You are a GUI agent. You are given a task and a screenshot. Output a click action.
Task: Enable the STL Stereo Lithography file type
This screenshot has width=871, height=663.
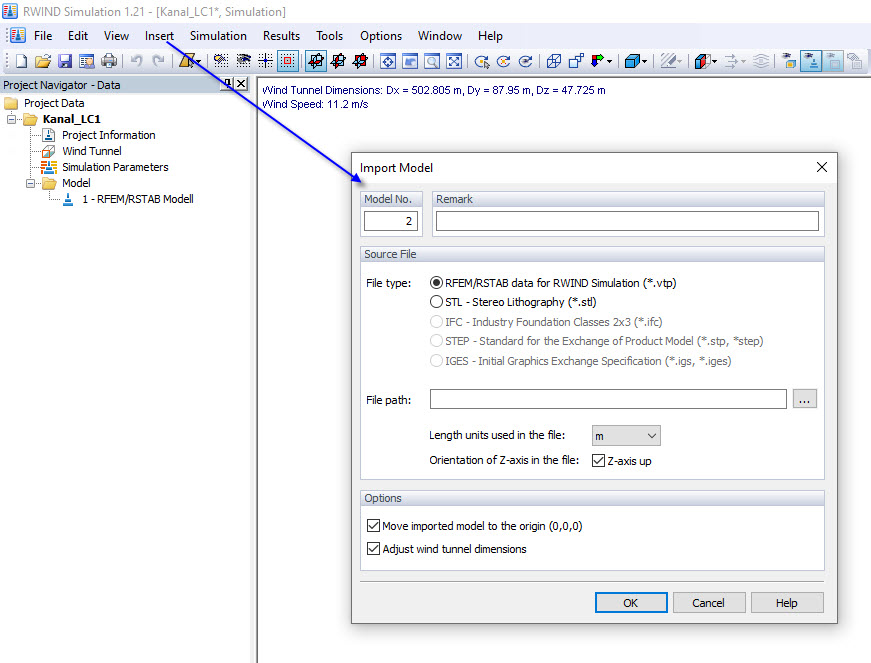pos(435,301)
